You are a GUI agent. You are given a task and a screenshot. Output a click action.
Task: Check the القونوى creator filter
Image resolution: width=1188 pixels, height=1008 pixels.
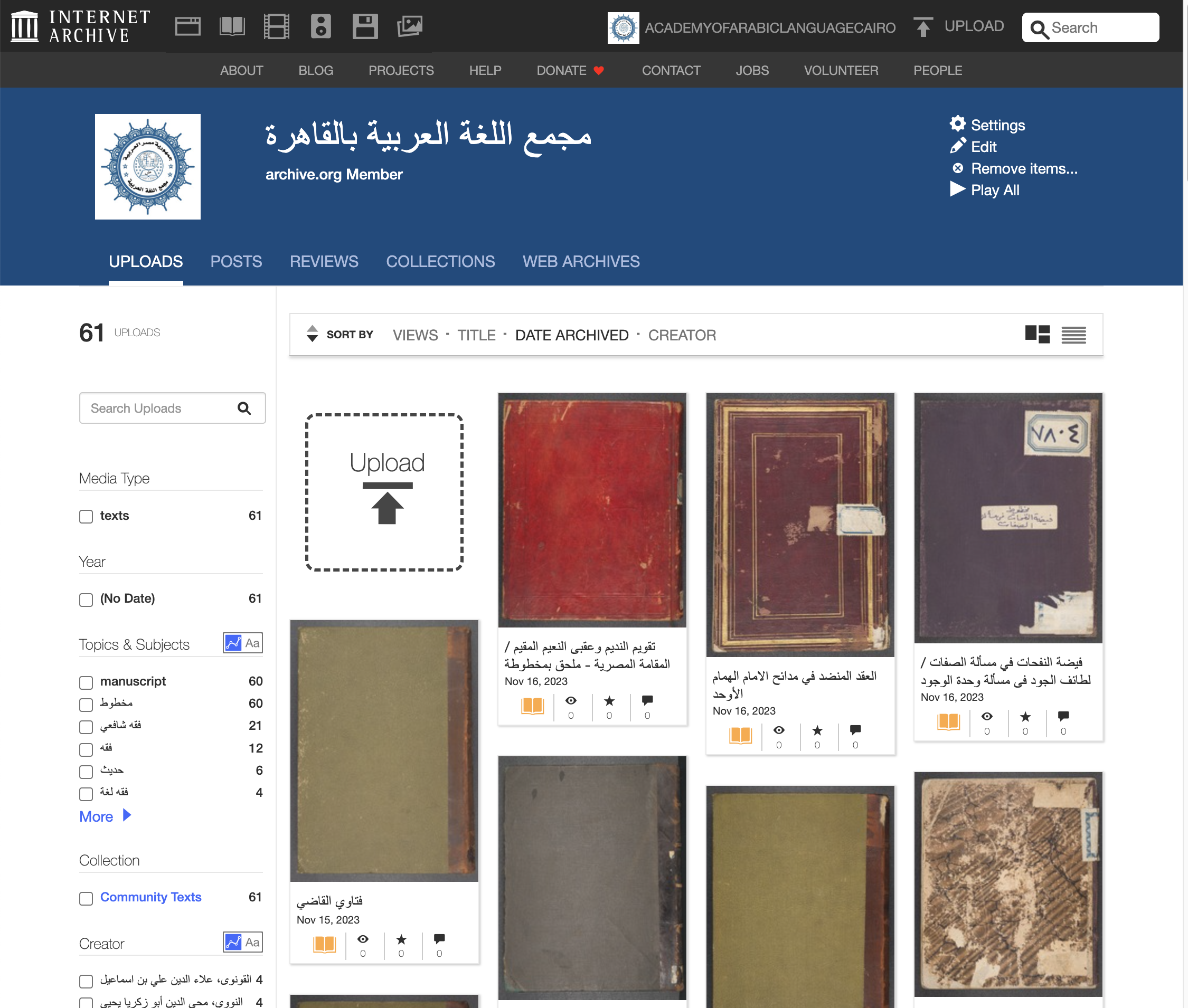(x=86, y=981)
